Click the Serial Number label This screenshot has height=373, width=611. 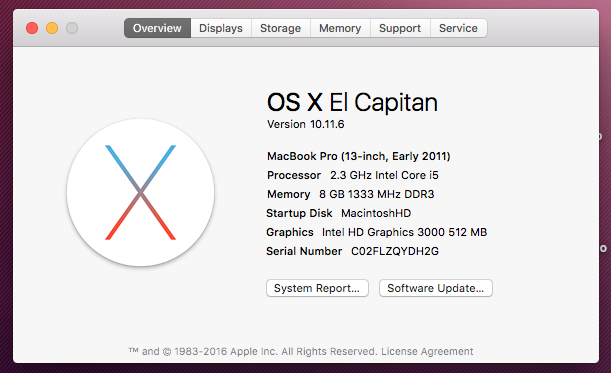pos(304,251)
